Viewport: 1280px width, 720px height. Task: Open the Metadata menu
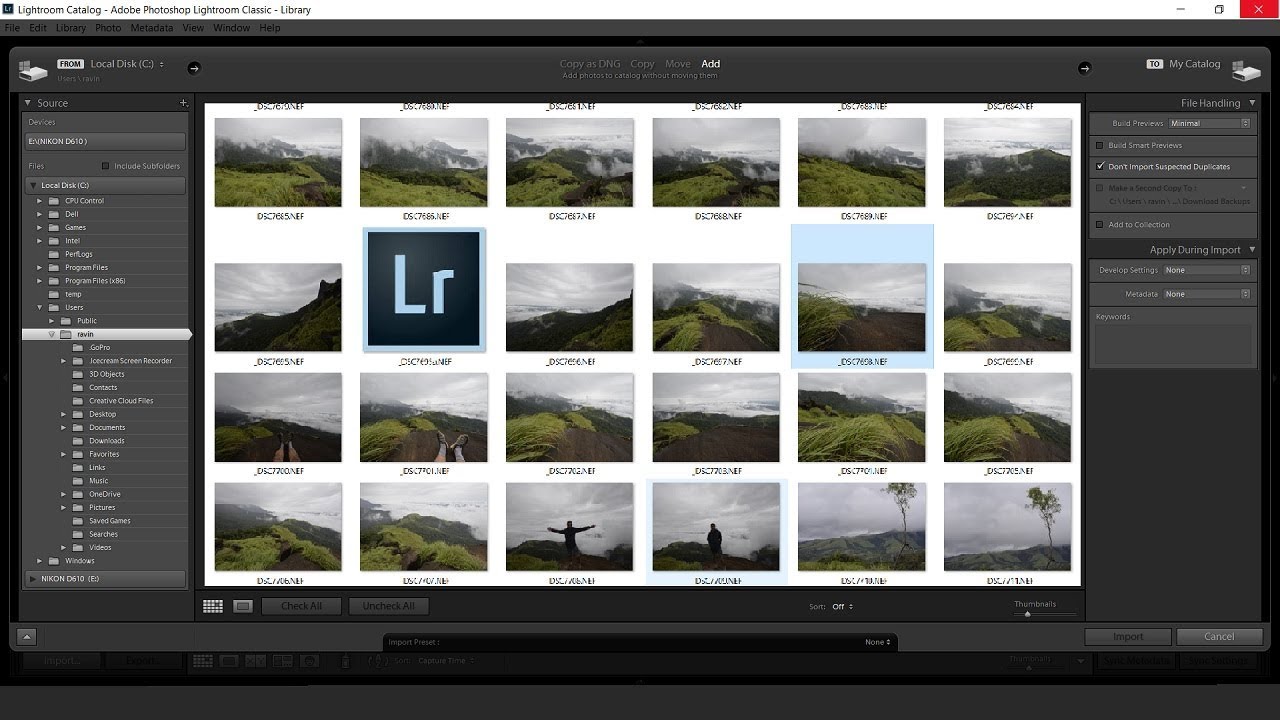pos(152,28)
